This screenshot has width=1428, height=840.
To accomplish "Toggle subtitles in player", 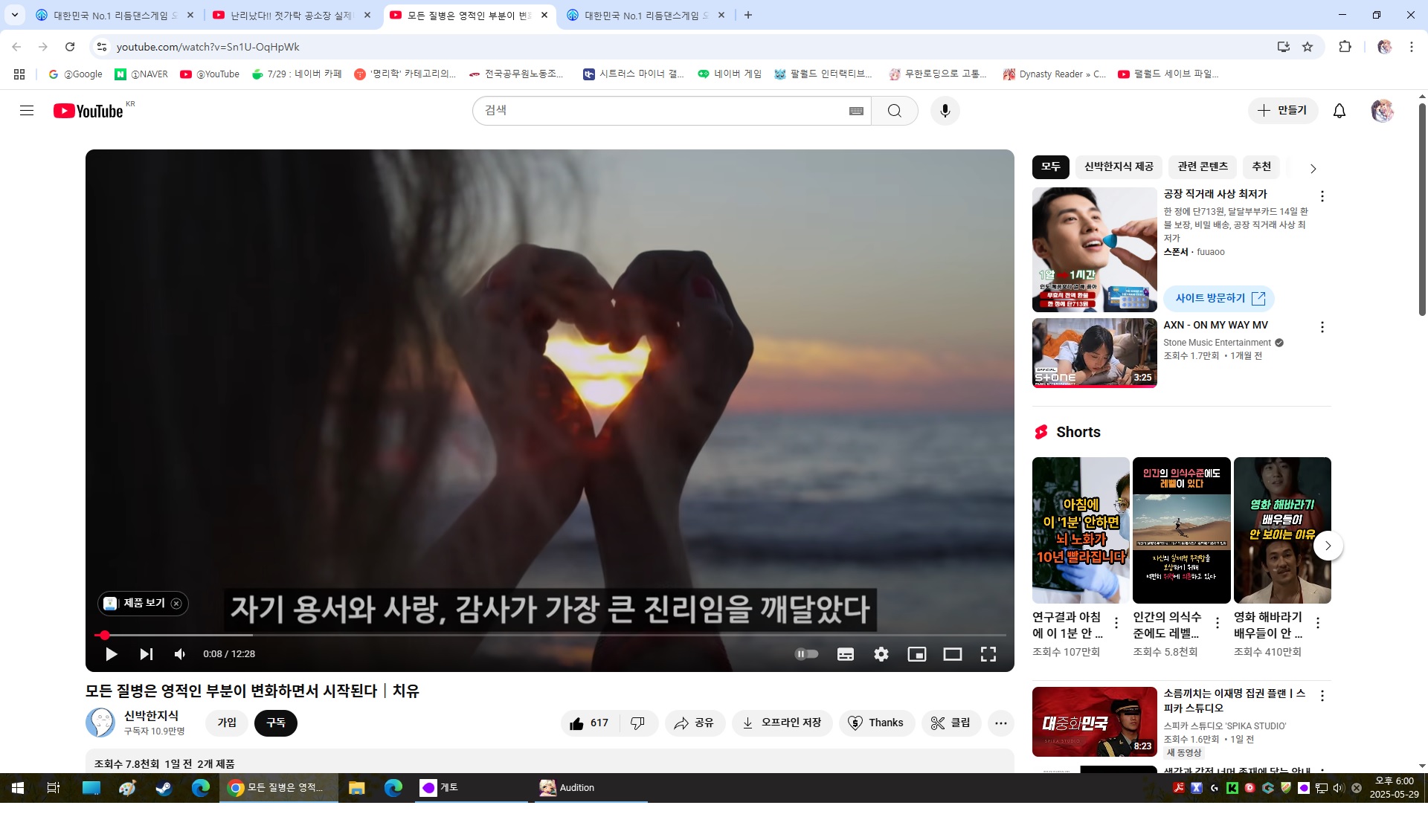I will tap(846, 654).
